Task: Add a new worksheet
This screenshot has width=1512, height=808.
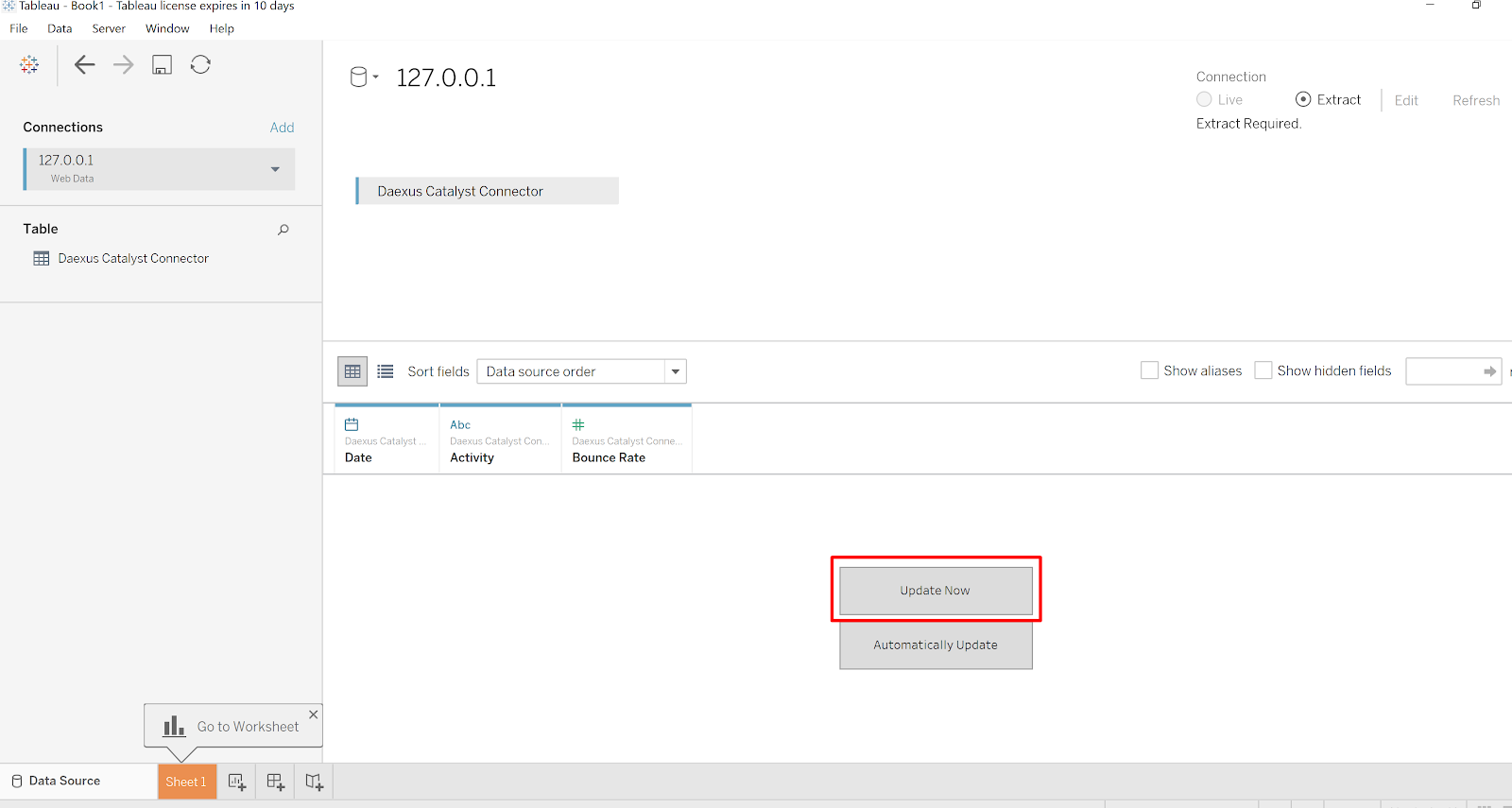Action: [x=237, y=782]
